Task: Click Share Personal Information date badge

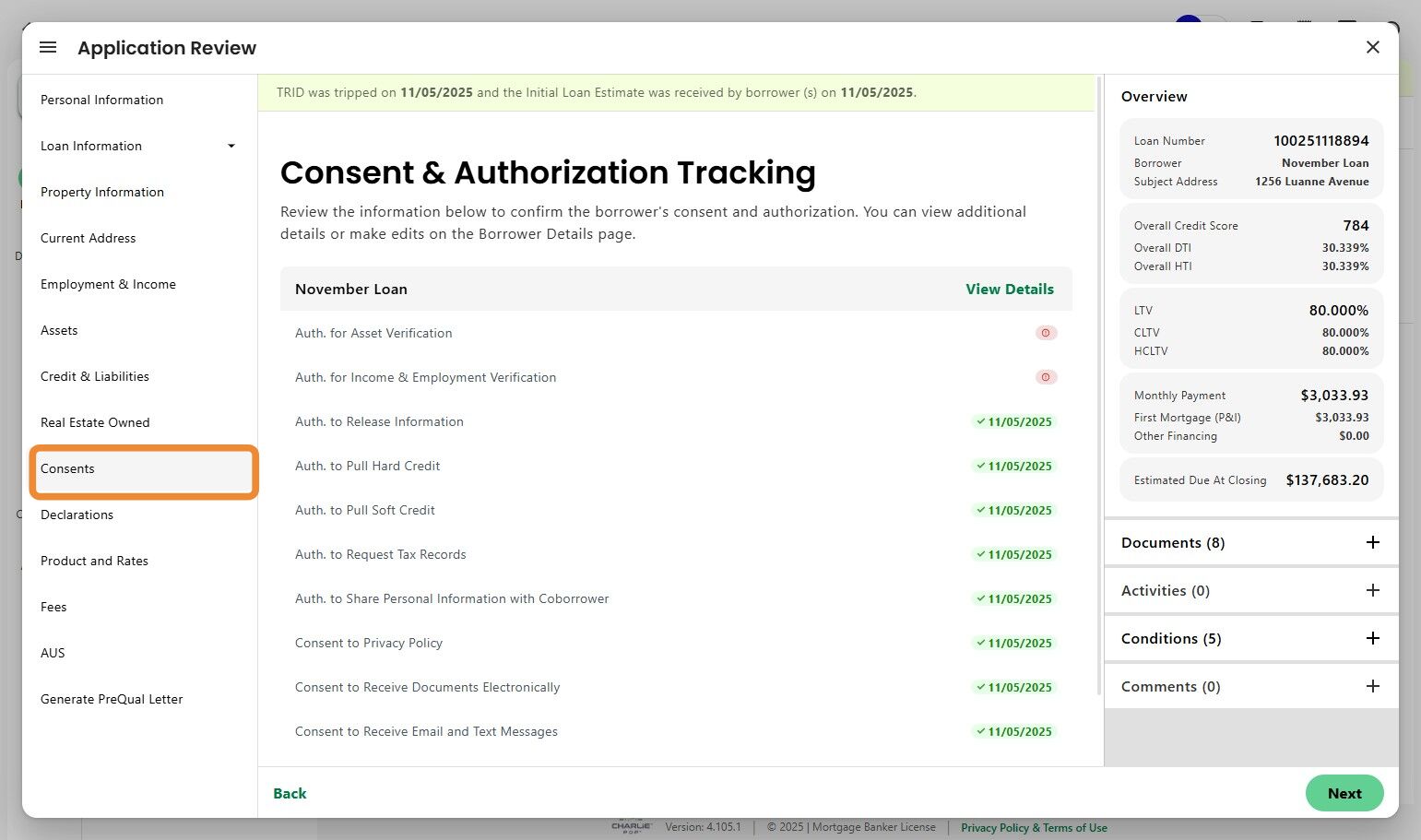Action: pos(1014,599)
